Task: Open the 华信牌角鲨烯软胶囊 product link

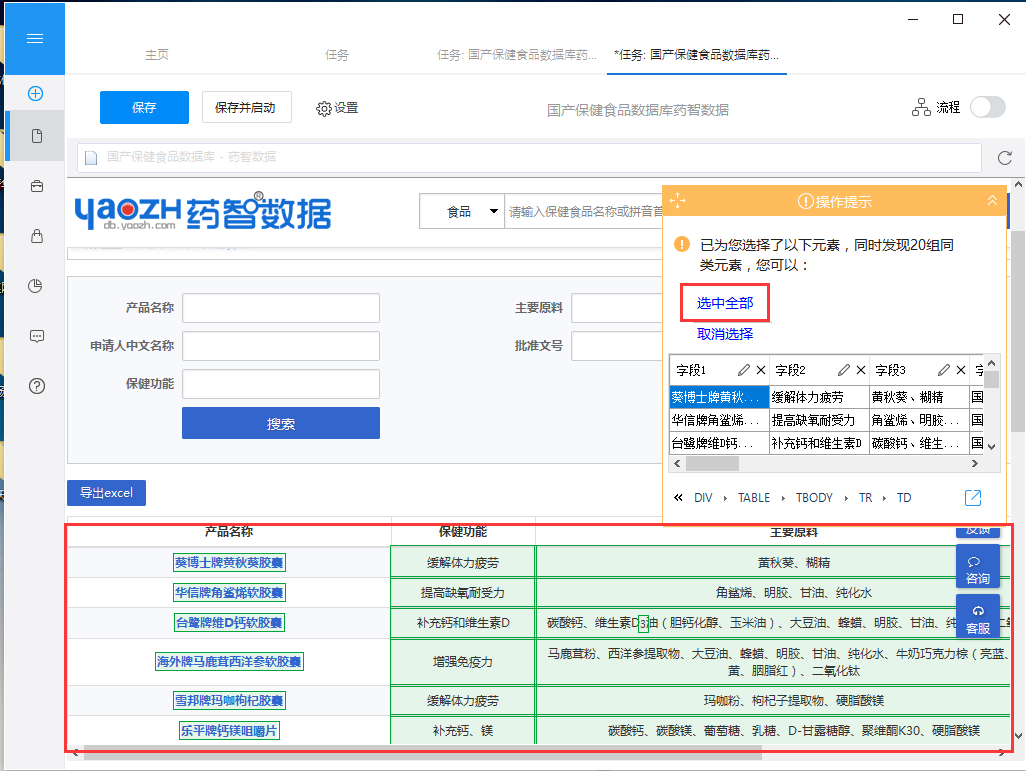Action: tap(229, 592)
